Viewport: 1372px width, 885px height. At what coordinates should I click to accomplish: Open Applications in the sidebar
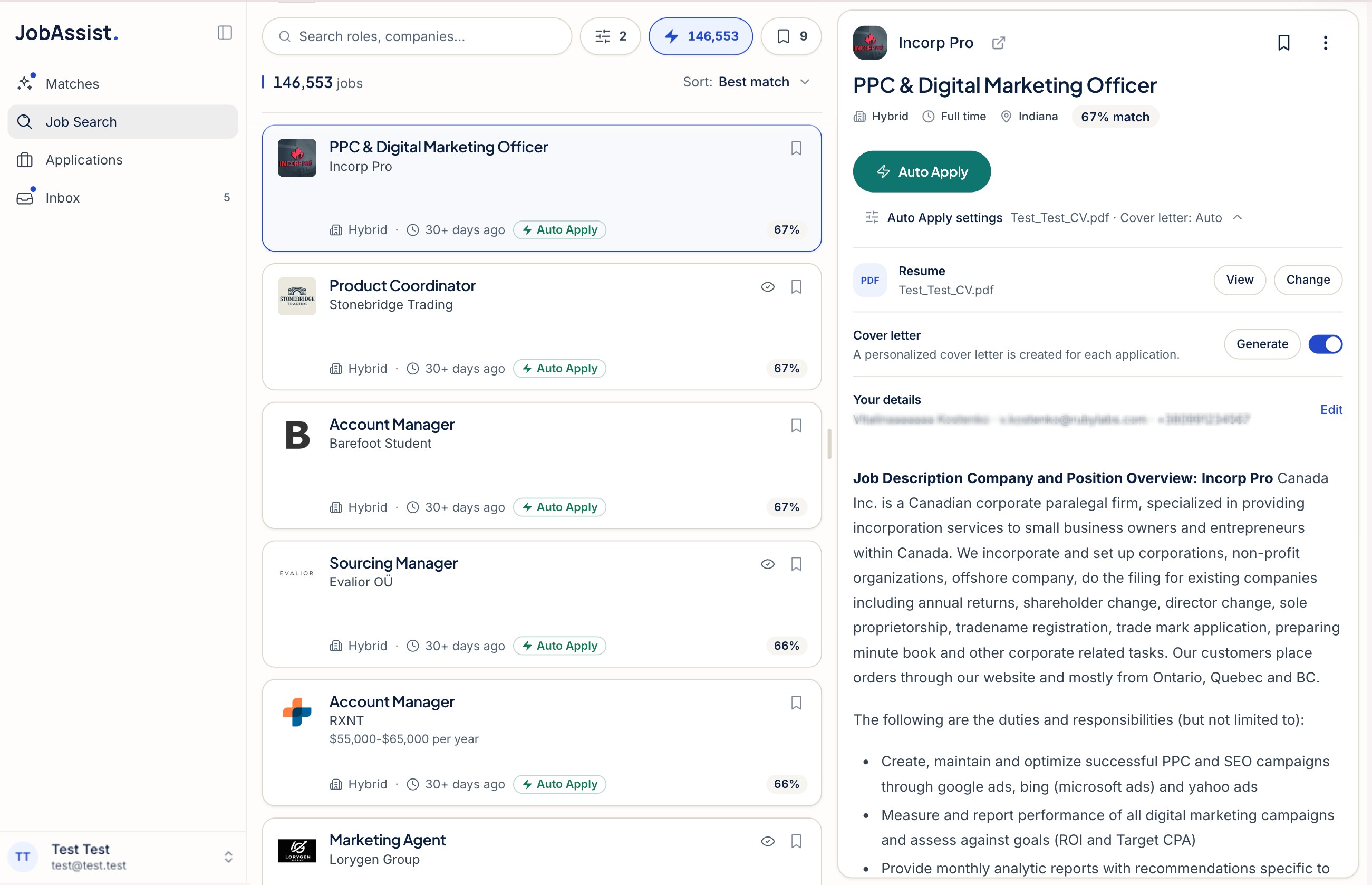click(123, 160)
